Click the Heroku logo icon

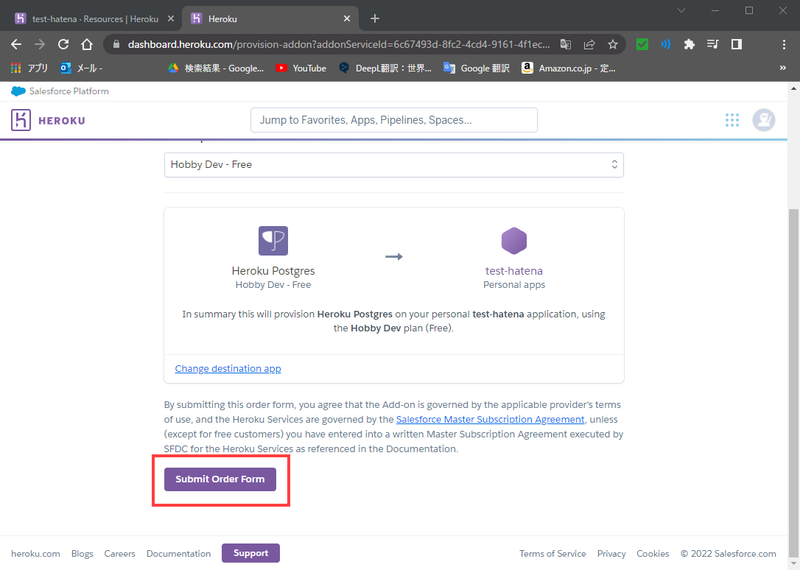coord(21,120)
